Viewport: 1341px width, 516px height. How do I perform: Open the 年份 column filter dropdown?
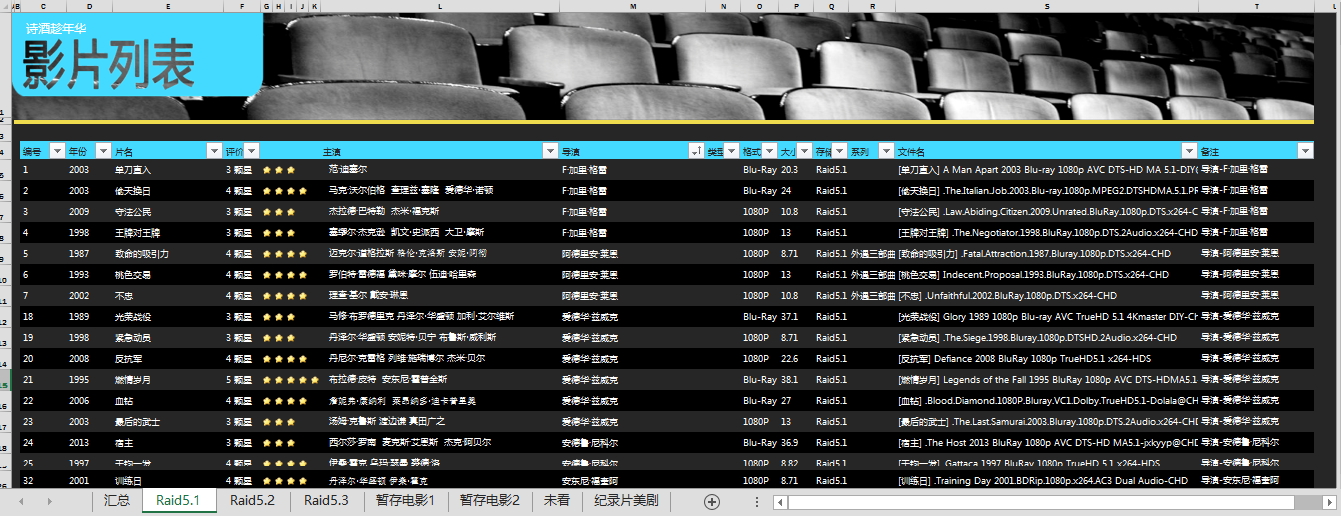[x=102, y=151]
